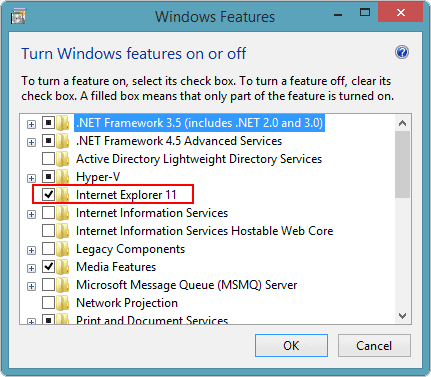Click the Windows Features title bar icon
This screenshot has height=377, width=431.
coord(18,16)
